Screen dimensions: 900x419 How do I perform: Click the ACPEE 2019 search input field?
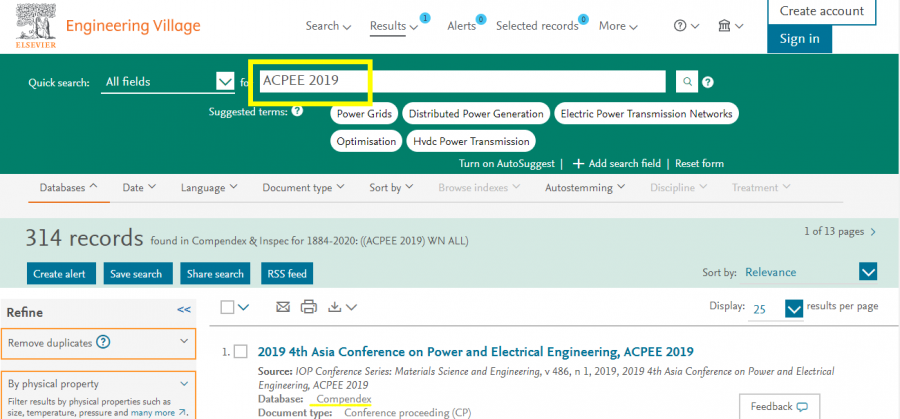pos(460,82)
